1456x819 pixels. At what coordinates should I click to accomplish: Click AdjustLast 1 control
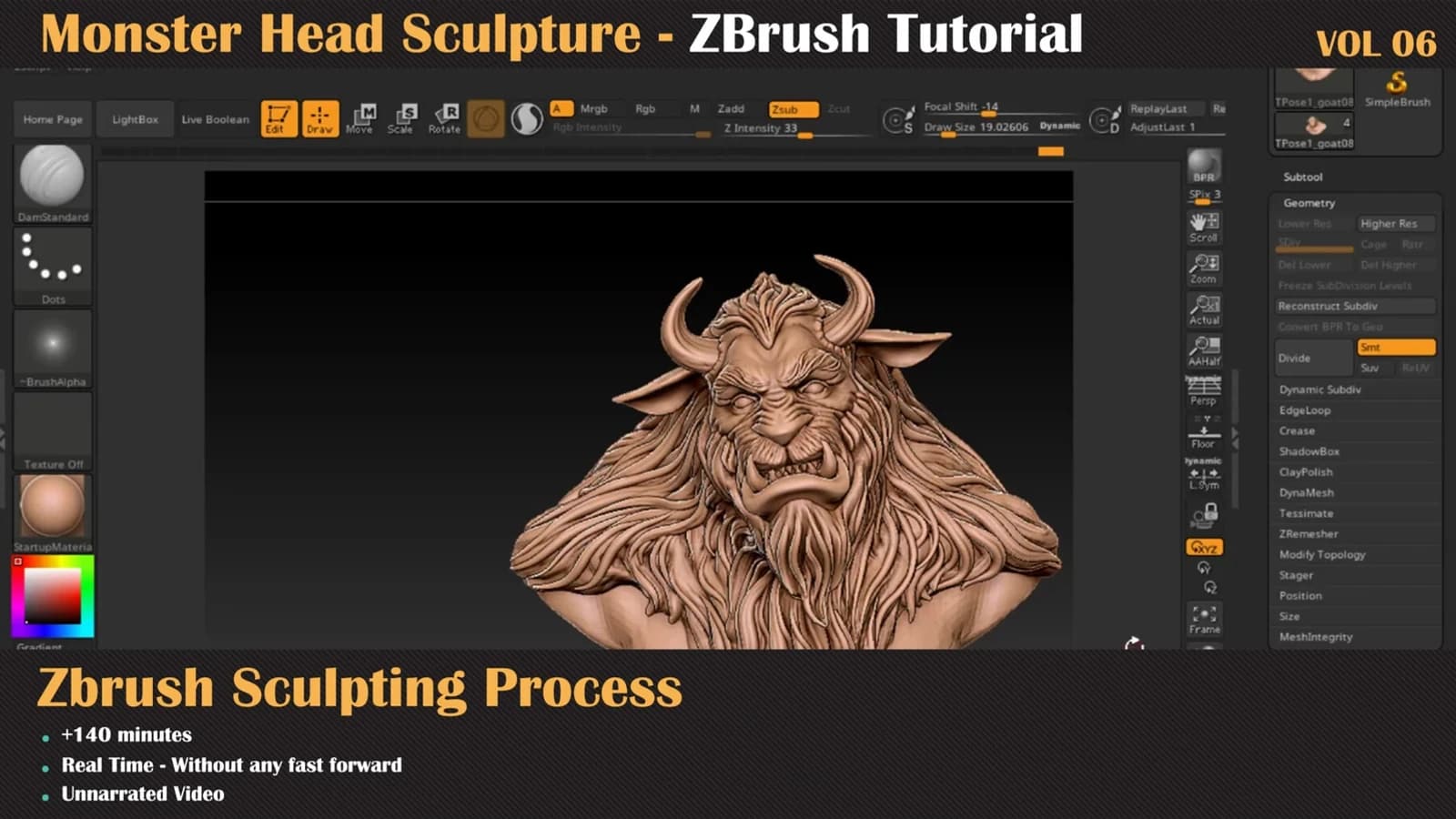pyautogui.click(x=1177, y=127)
